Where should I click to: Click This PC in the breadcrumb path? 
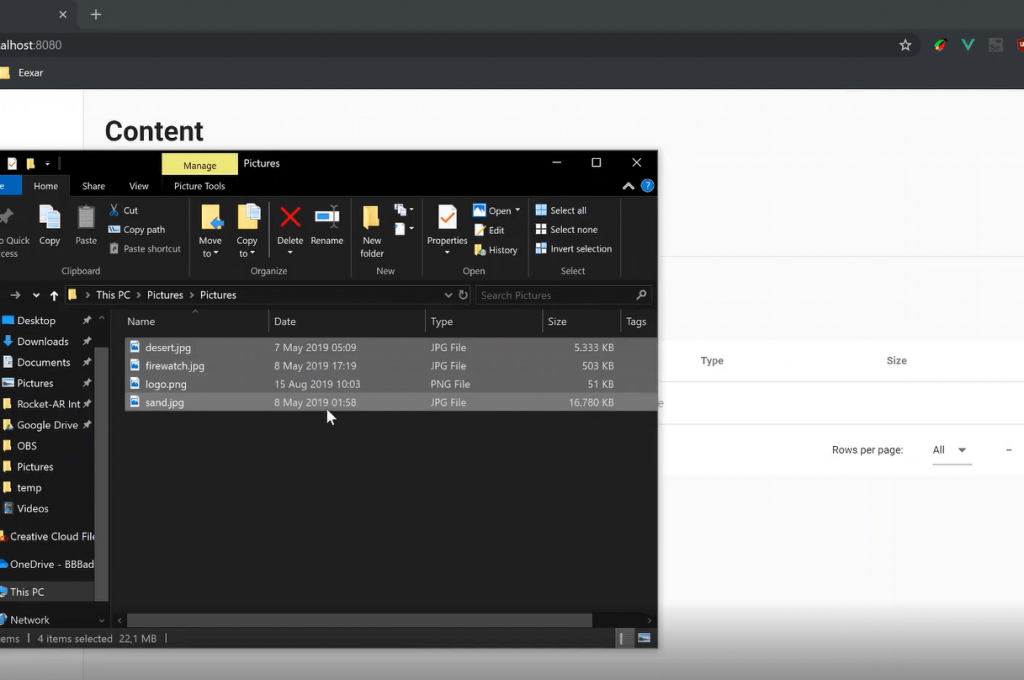point(113,295)
